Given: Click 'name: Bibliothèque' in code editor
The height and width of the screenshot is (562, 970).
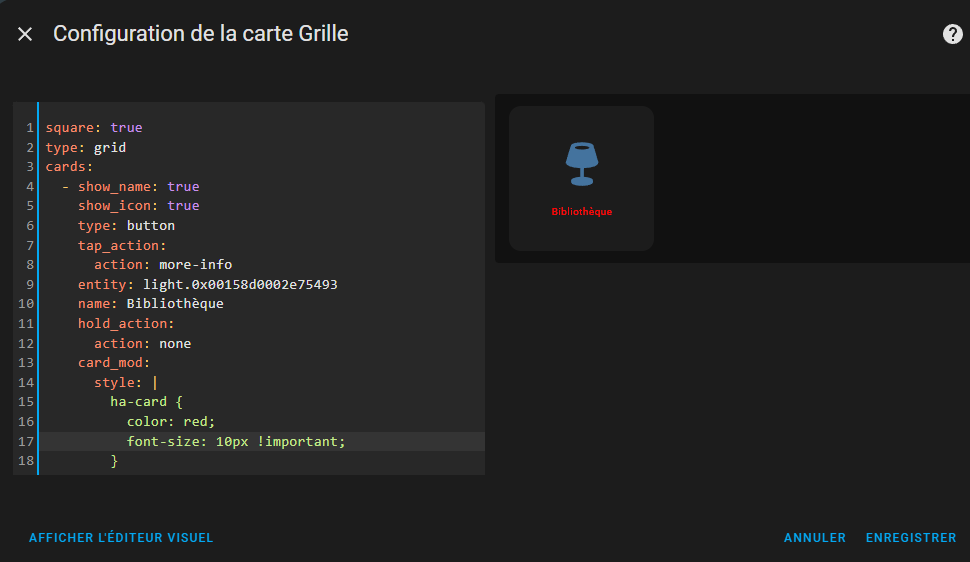Looking at the screenshot, I should pos(151,303).
